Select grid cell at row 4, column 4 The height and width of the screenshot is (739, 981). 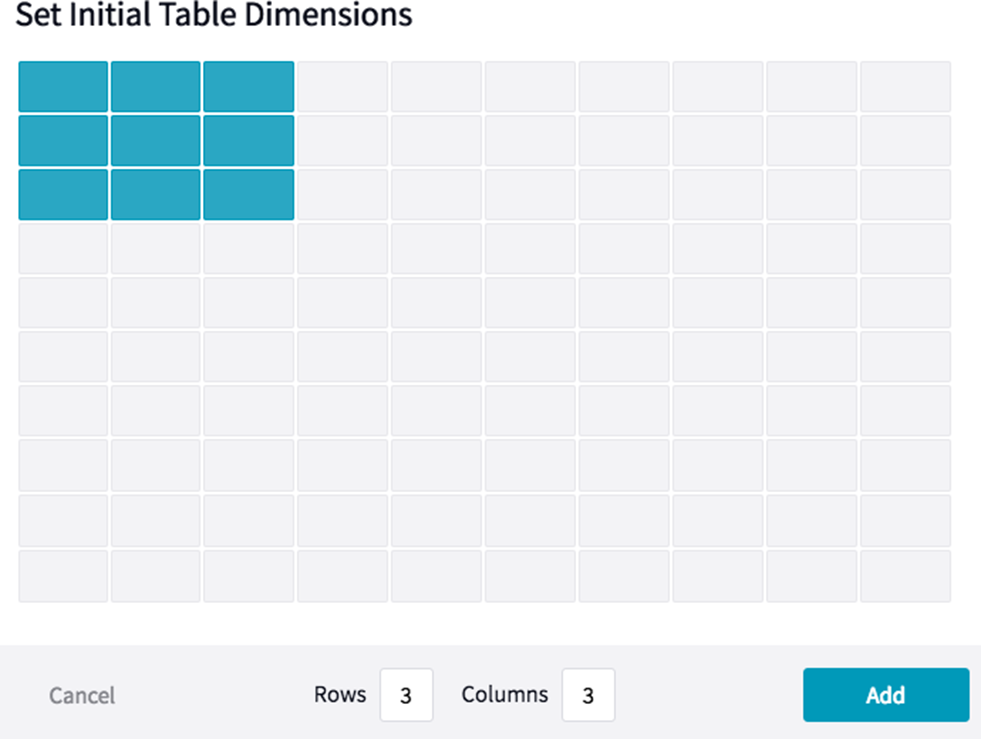(x=342, y=249)
